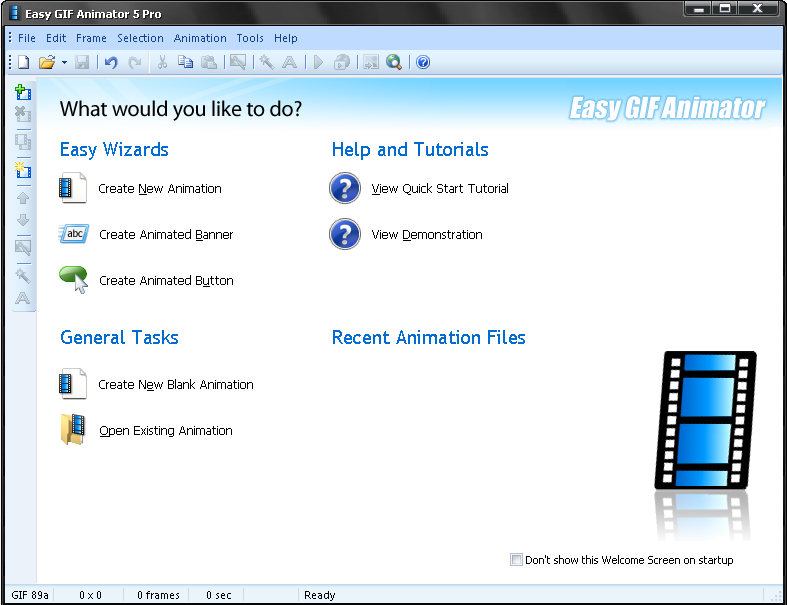
Task: Click the abc banner icon
Action: click(74, 234)
